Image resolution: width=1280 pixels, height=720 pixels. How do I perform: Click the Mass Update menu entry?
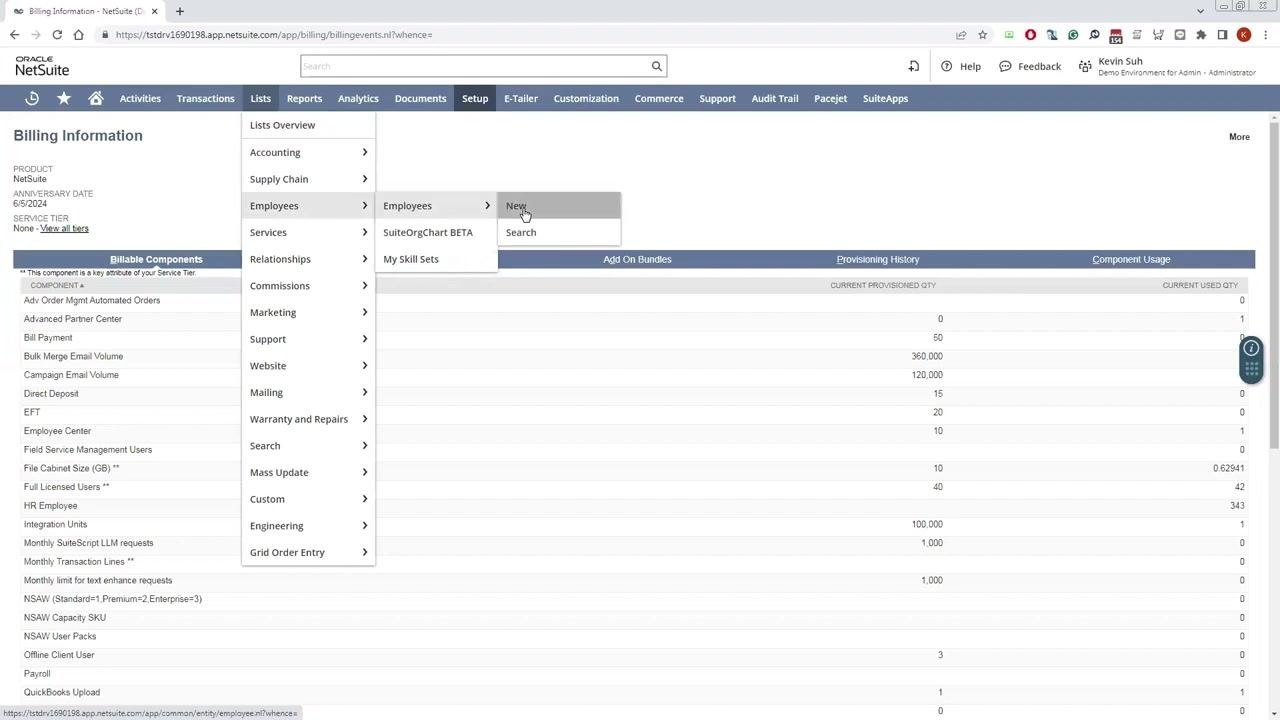tap(308, 472)
